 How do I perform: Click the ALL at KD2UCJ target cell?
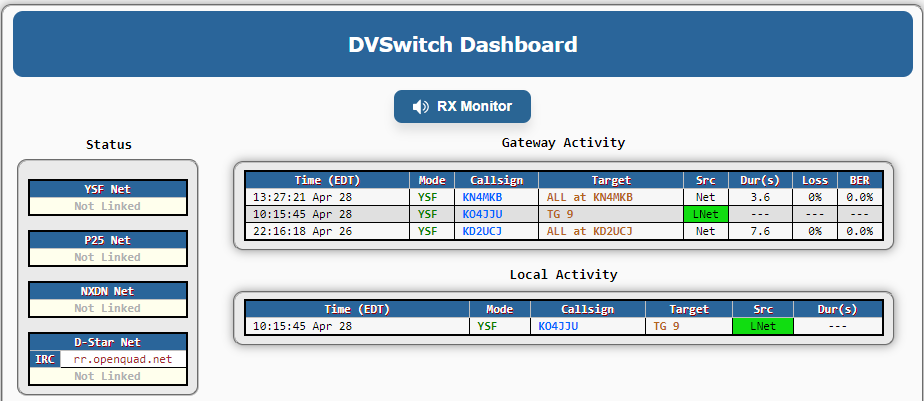(610, 231)
